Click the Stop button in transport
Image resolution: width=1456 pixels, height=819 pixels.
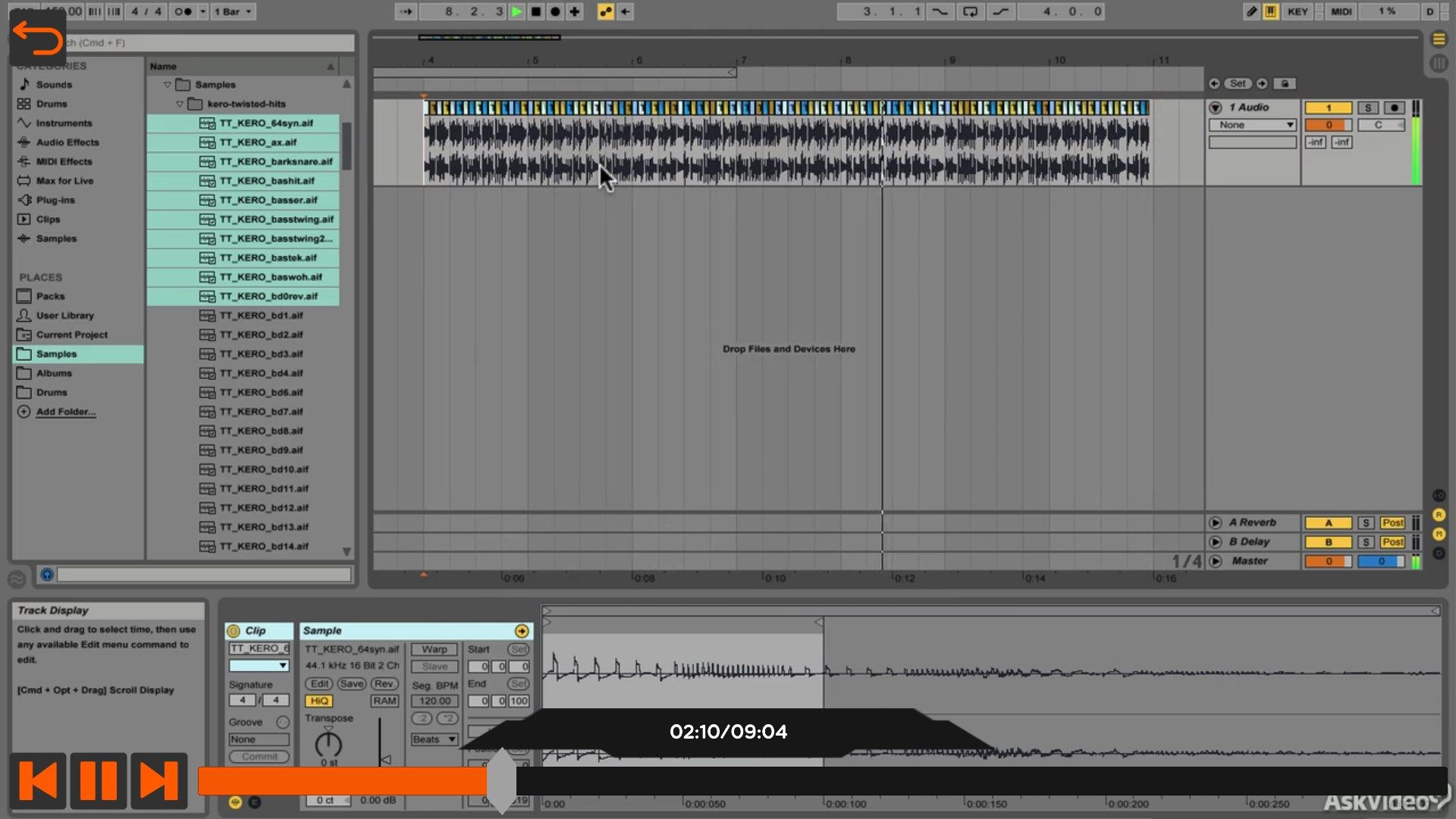pyautogui.click(x=536, y=11)
